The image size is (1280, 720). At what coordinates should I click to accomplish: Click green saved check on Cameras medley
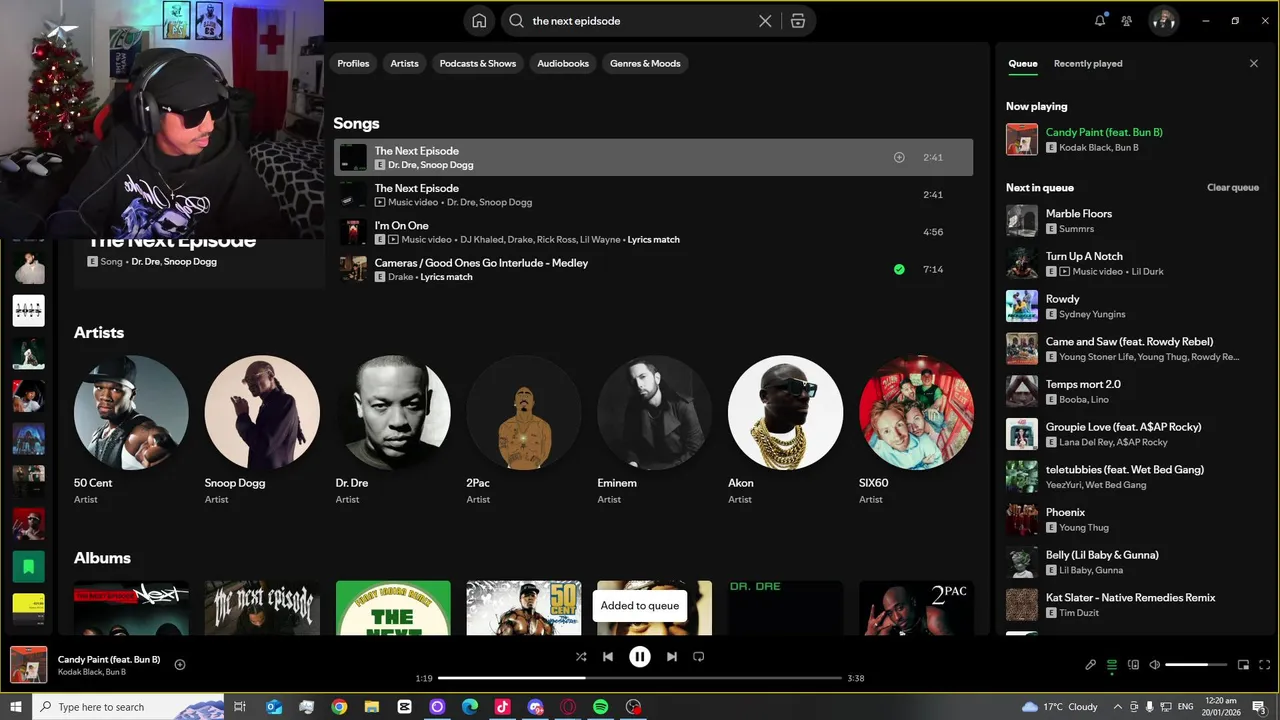click(x=899, y=269)
